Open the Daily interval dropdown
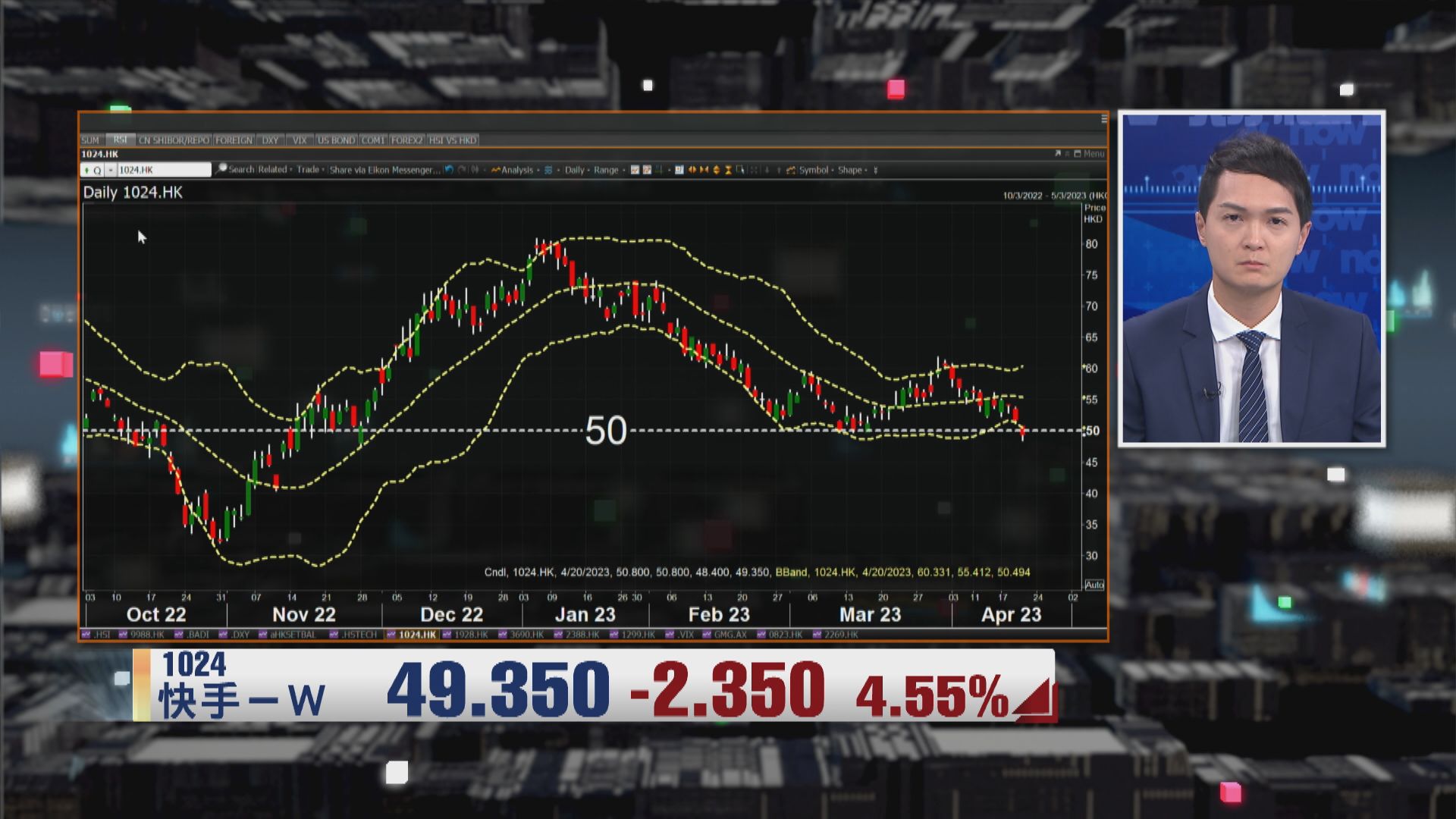 (x=575, y=170)
